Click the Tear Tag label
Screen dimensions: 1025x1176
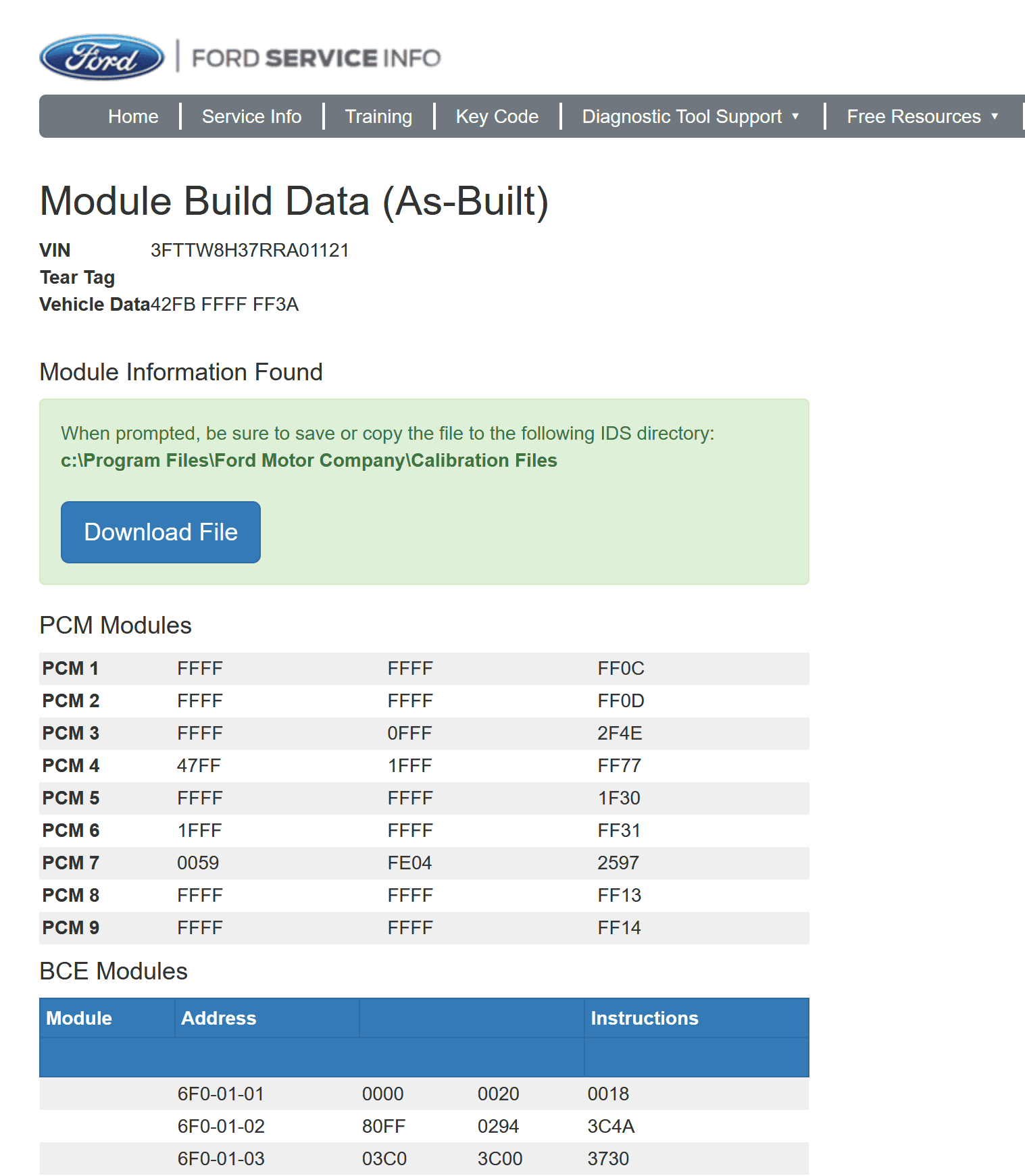(77, 278)
